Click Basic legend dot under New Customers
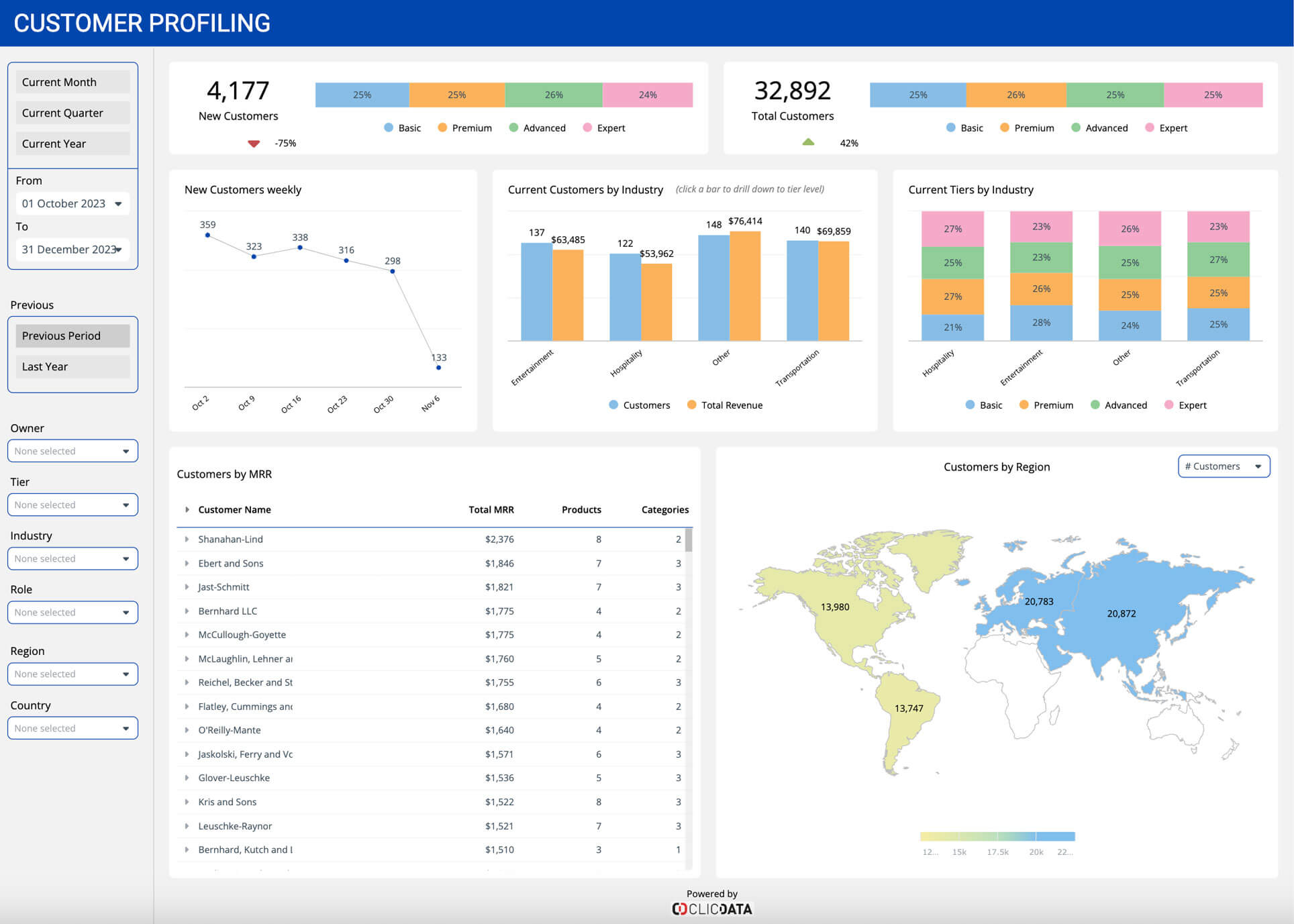The height and width of the screenshot is (924, 1294). pos(389,127)
